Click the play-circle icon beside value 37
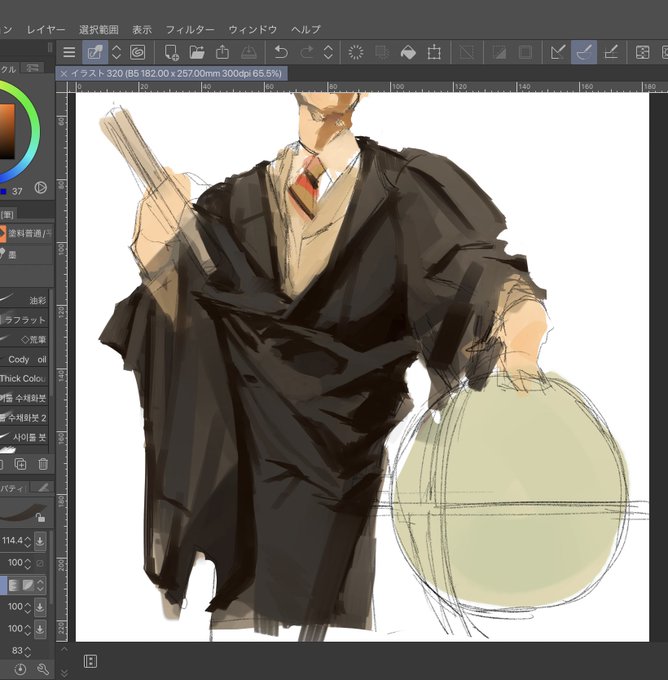 coord(41,187)
